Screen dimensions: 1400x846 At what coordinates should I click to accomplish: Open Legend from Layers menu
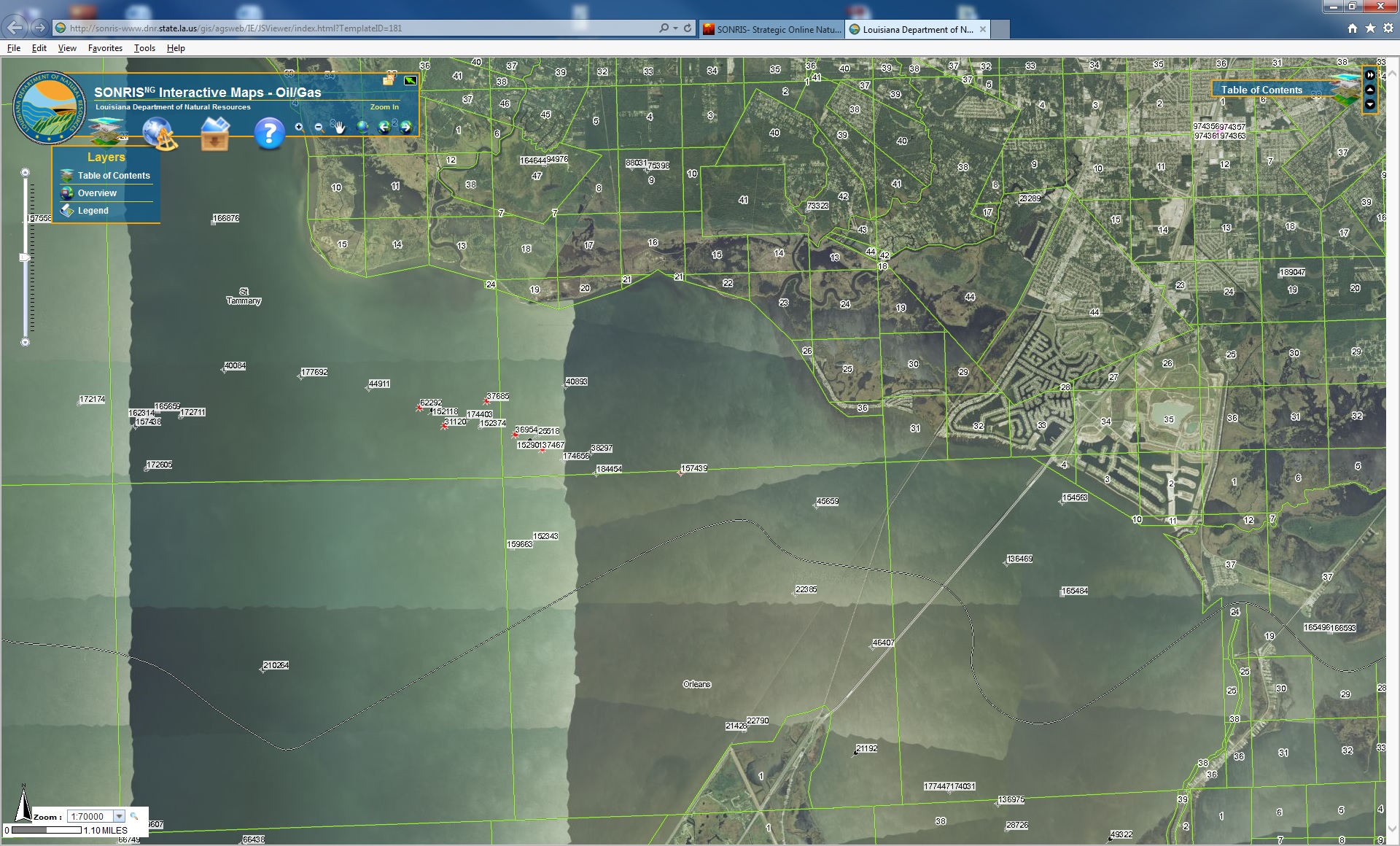pos(93,211)
